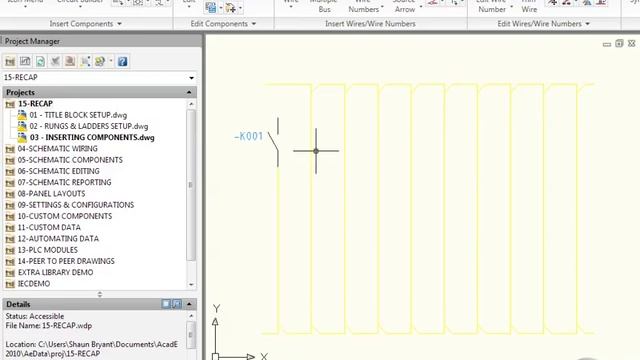Collapse the Projects panel header arrow
The width and height of the screenshot is (640, 360).
pyautogui.click(x=189, y=92)
